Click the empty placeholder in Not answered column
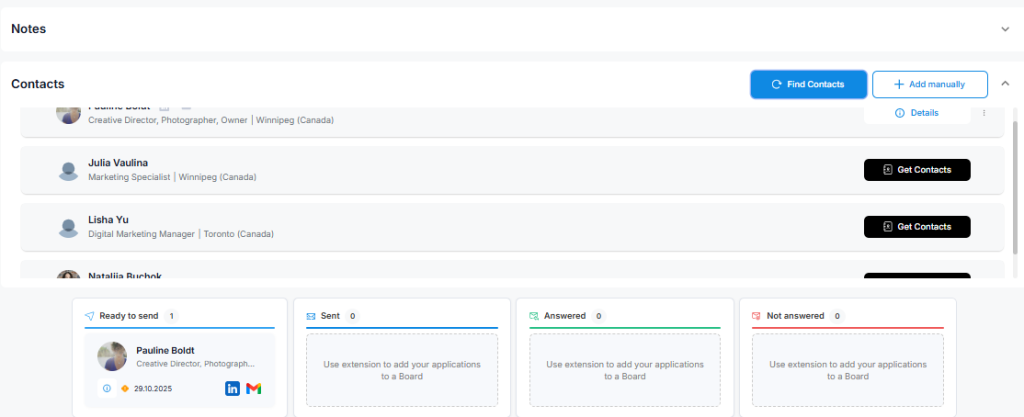The height and width of the screenshot is (417, 1024). (x=848, y=370)
